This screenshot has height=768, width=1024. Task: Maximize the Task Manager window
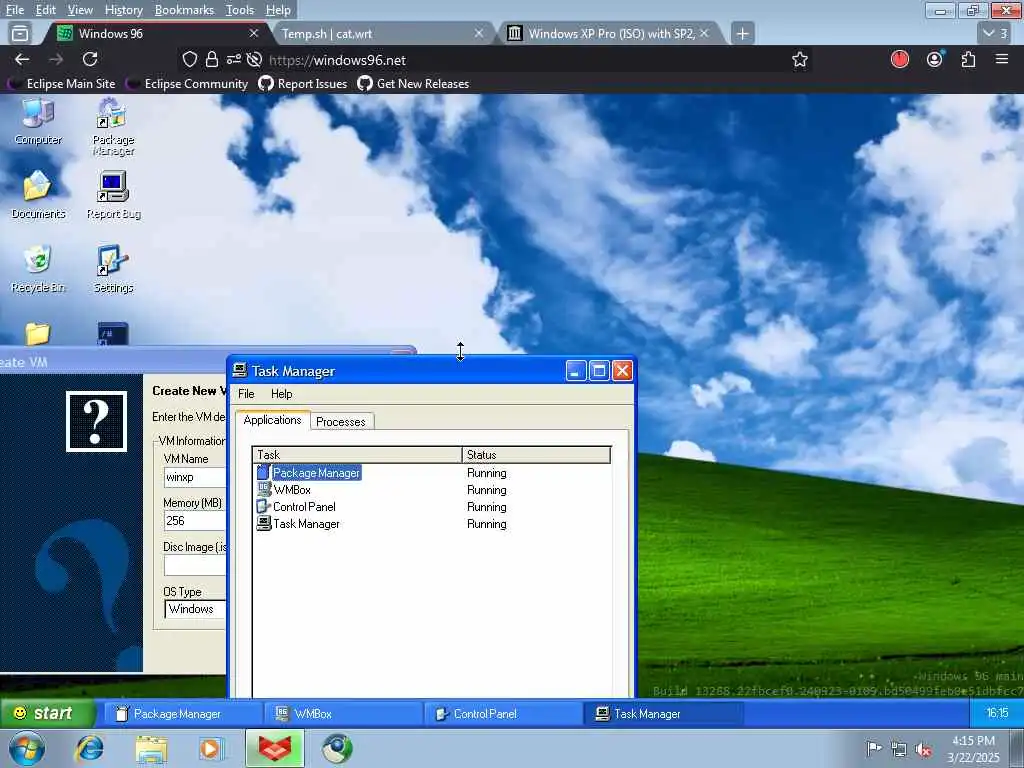[x=599, y=371]
